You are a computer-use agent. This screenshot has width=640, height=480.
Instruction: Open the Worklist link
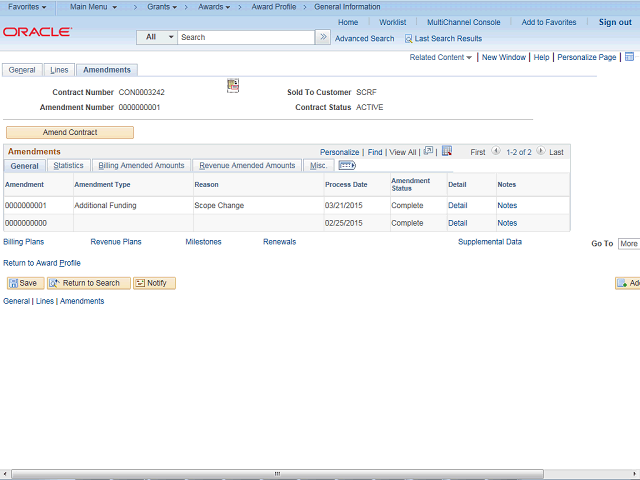tap(392, 22)
